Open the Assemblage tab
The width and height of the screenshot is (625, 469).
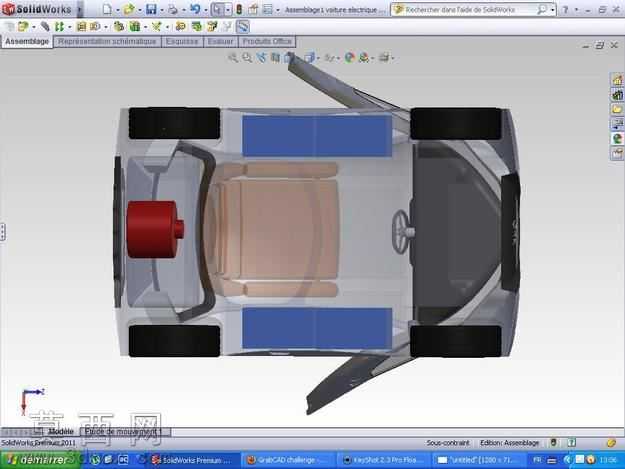27,41
